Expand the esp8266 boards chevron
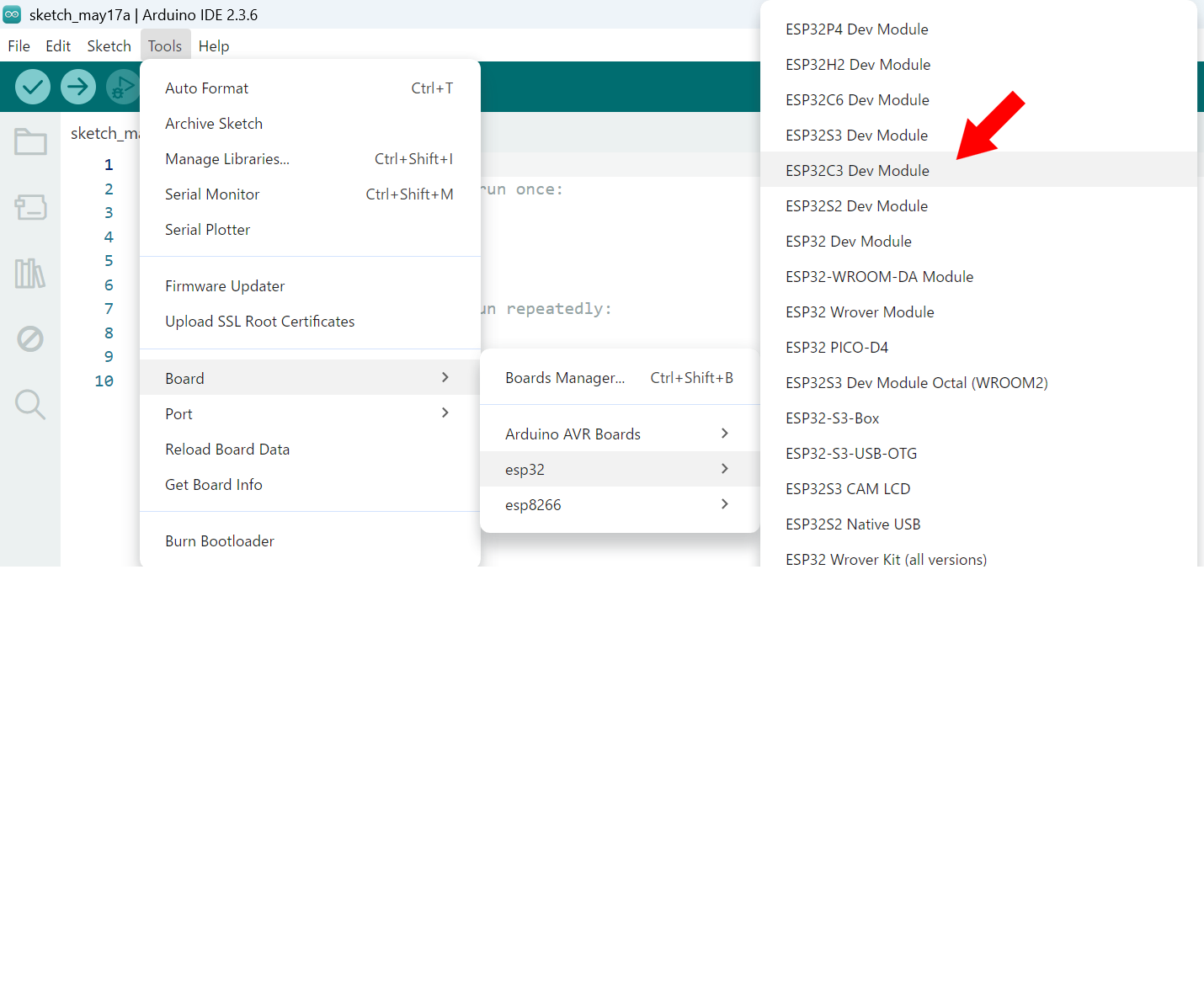This screenshot has height=990, width=1204. tap(725, 503)
